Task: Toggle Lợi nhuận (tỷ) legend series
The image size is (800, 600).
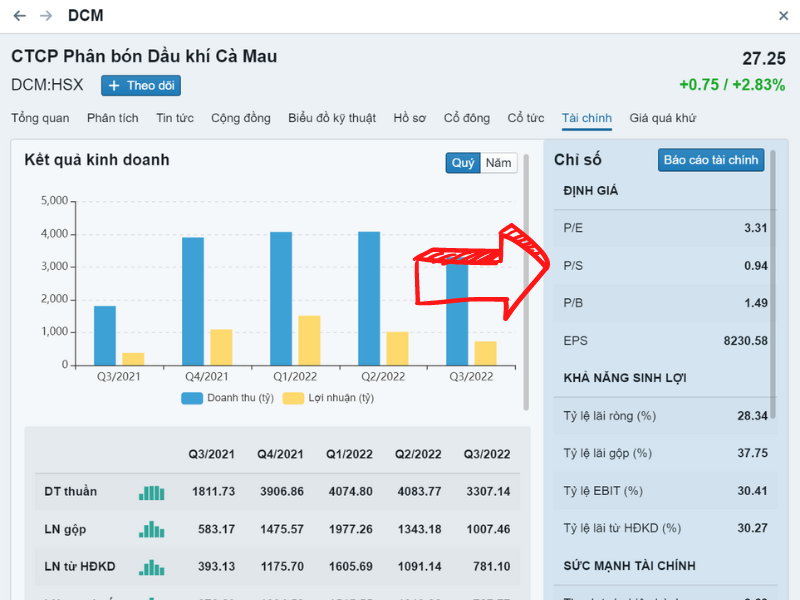Action: click(x=328, y=398)
